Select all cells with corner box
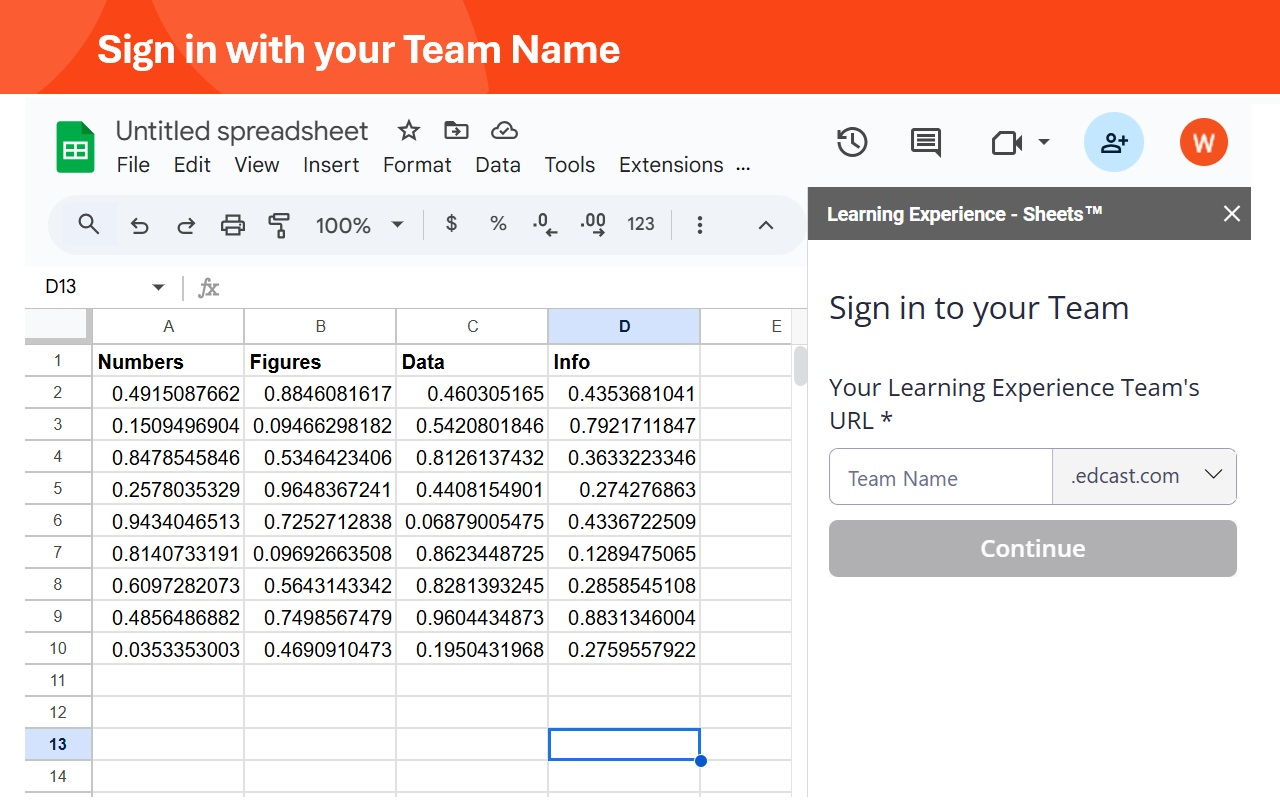Image resolution: width=1280 pixels, height=800 pixels. [58, 326]
